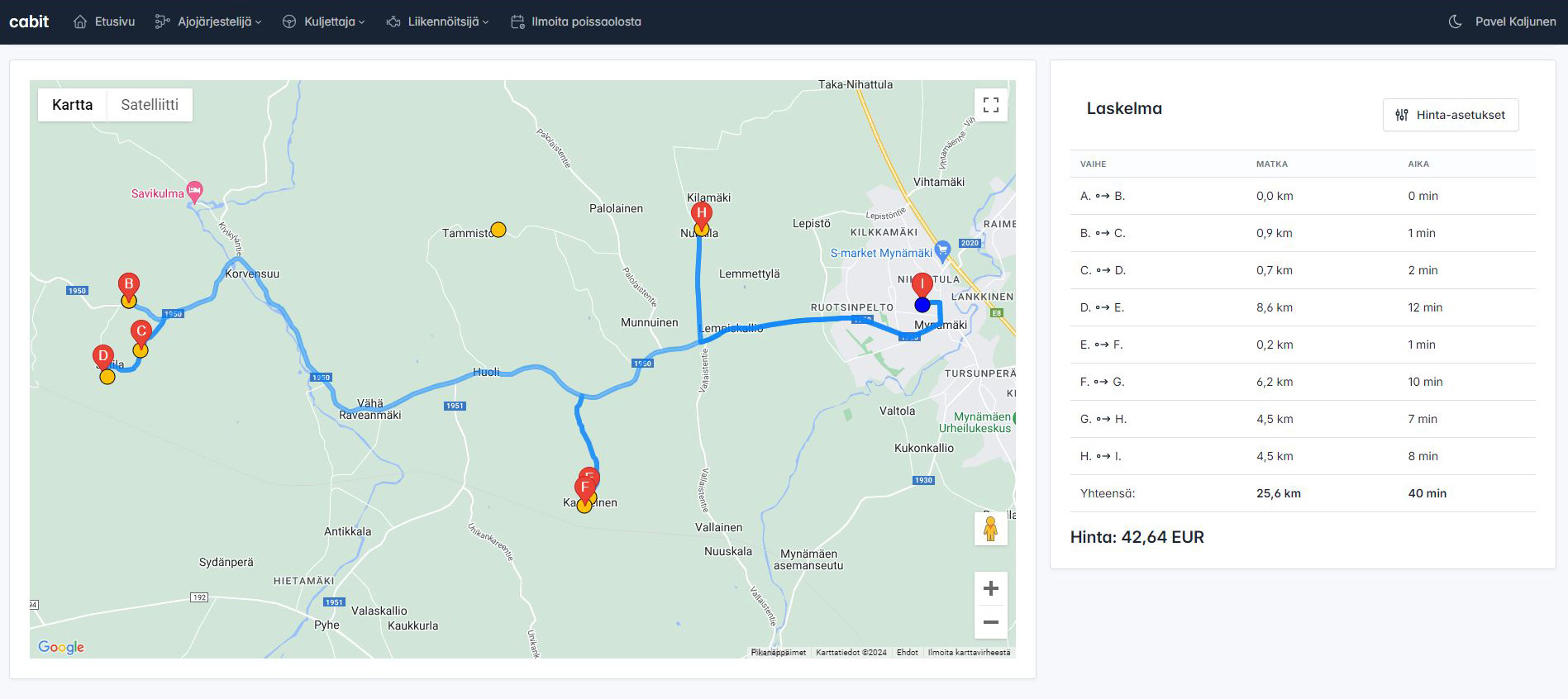The image size is (1568, 699).
Task: Click route marker H on map
Action: pyautogui.click(x=702, y=214)
